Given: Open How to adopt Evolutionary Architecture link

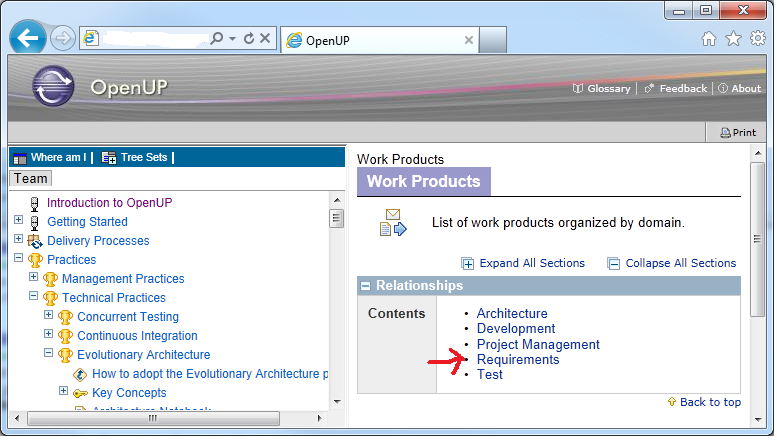Looking at the screenshot, I should click(x=210, y=374).
